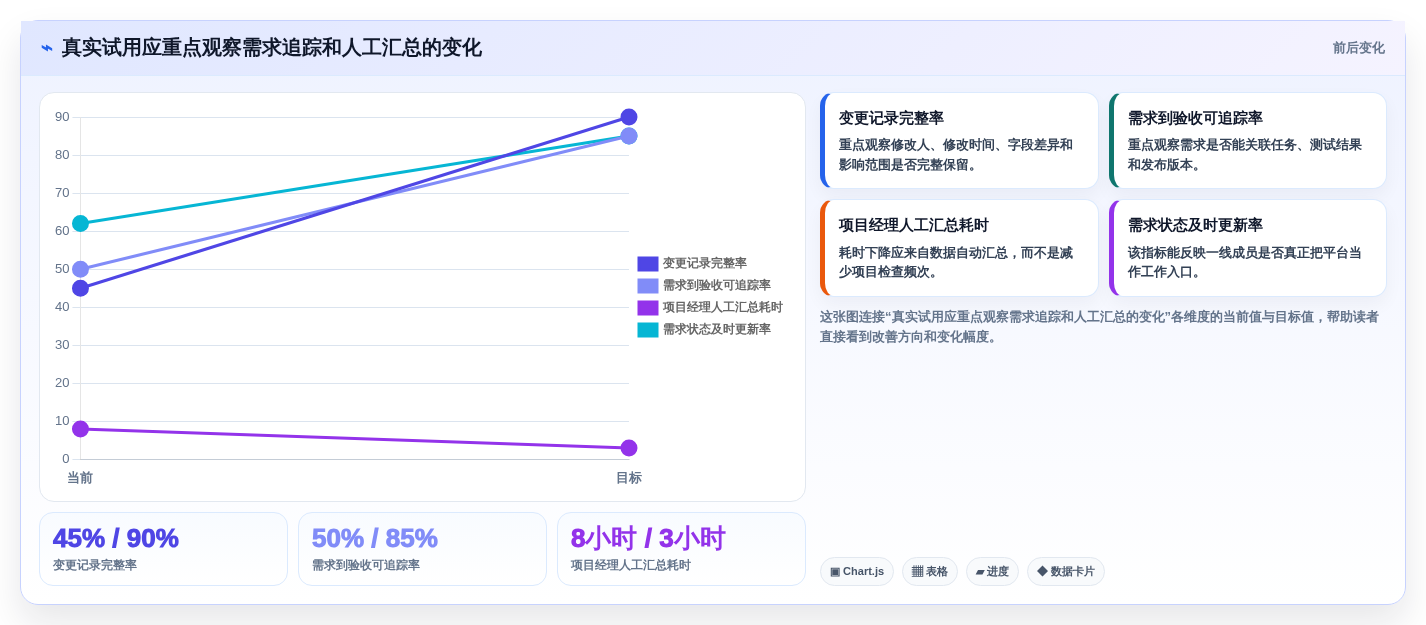Image resolution: width=1426 pixels, height=625 pixels.
Task: Click the 数据卡片 tag chip
Action: [1066, 572]
